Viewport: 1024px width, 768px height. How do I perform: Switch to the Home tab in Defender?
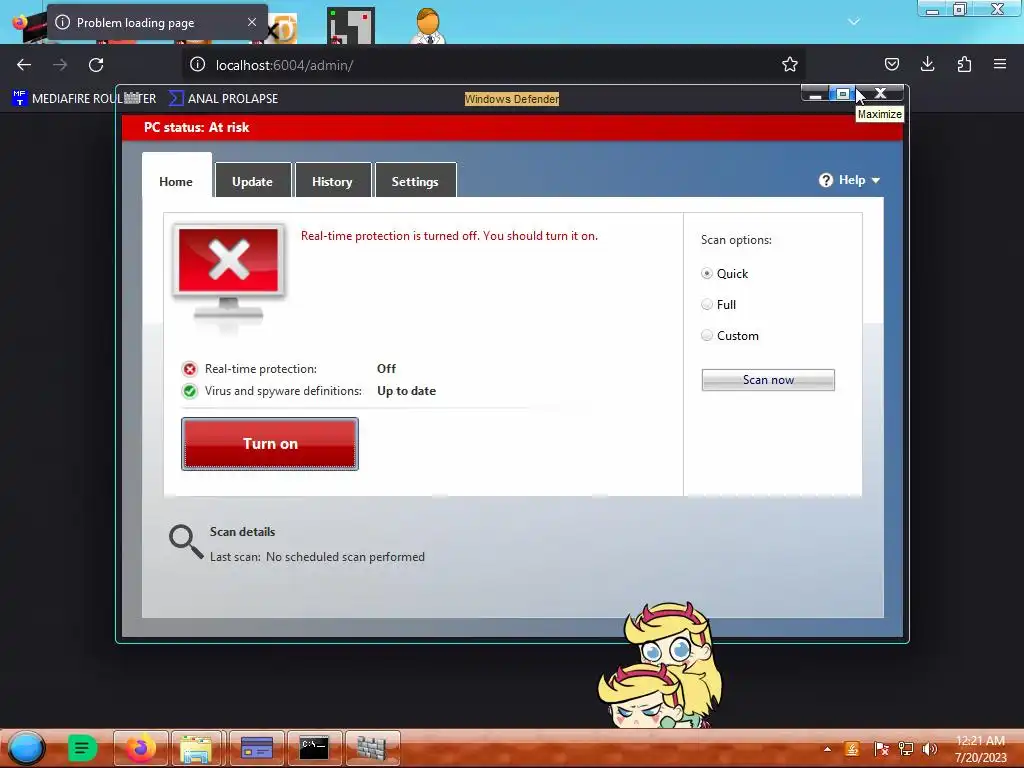click(176, 181)
